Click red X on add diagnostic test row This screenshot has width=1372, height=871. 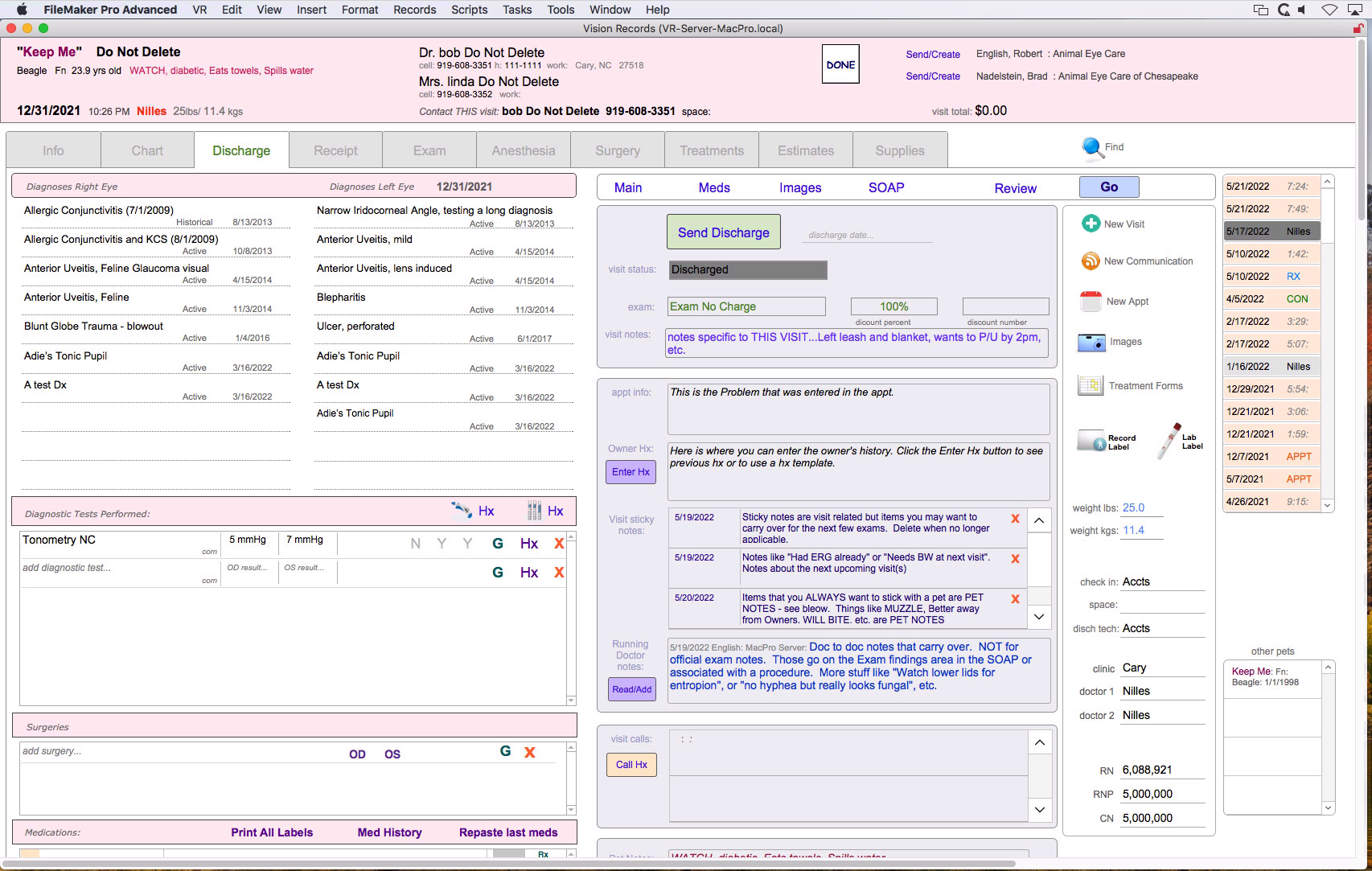click(559, 573)
